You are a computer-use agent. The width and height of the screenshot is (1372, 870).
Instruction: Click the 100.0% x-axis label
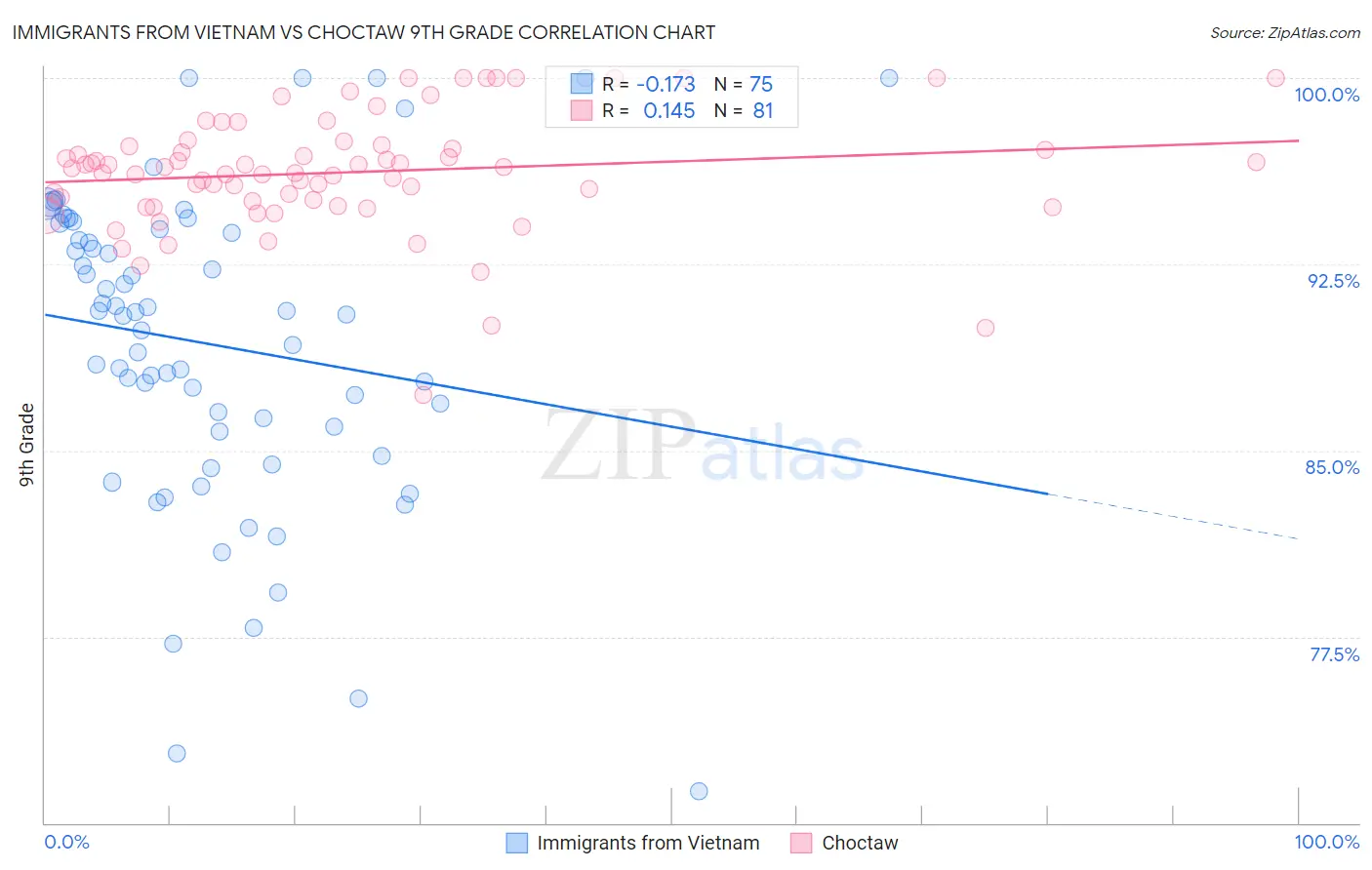pos(1326,842)
